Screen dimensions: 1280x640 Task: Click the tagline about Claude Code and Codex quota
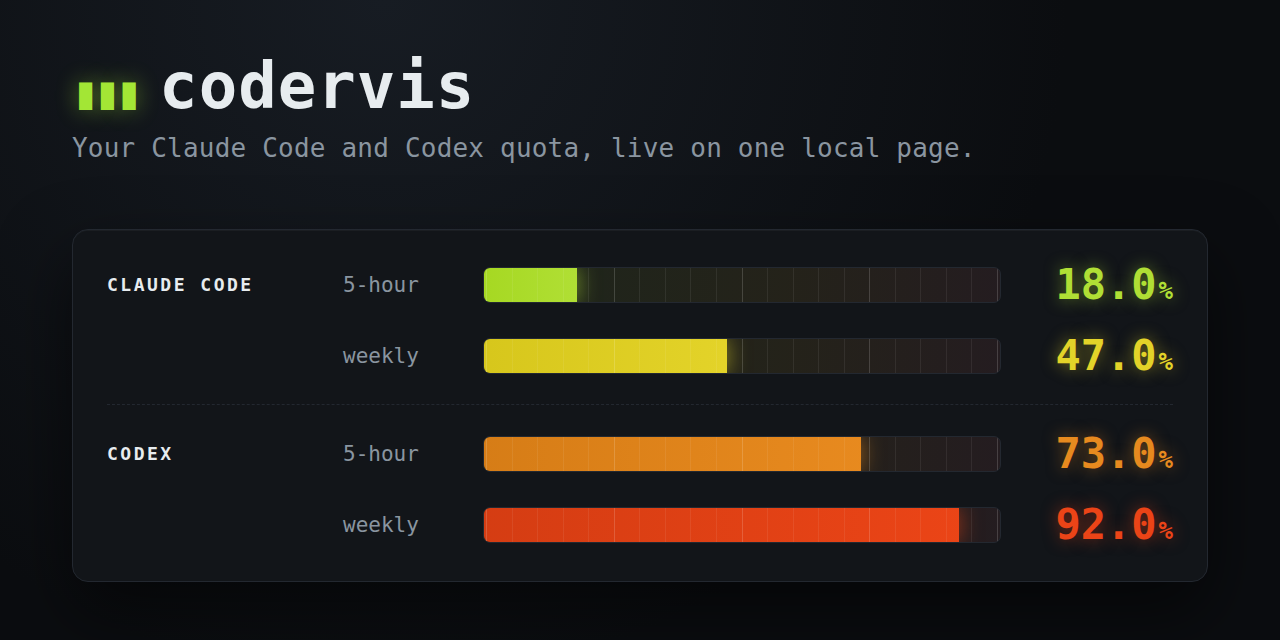523,148
